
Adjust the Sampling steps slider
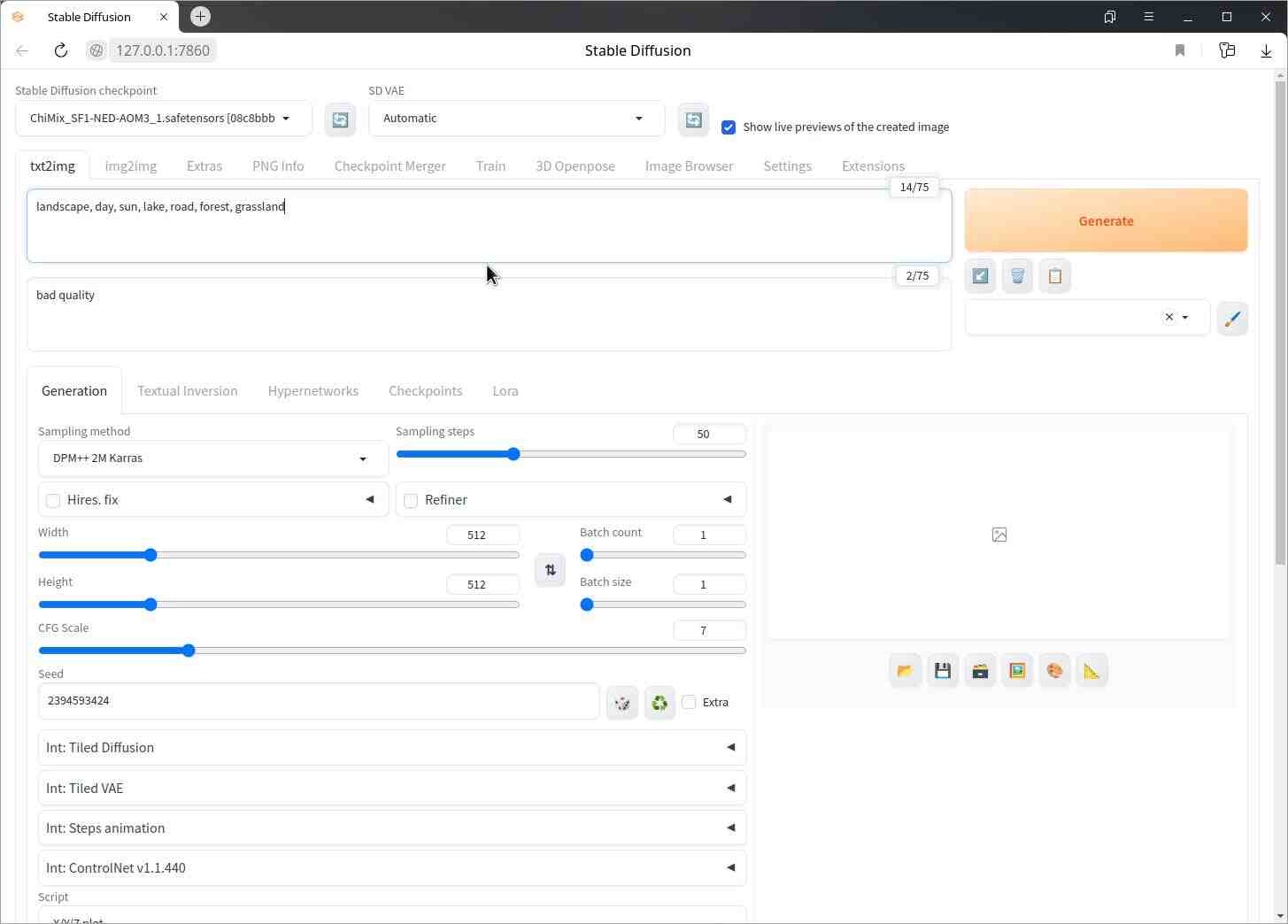click(x=571, y=454)
